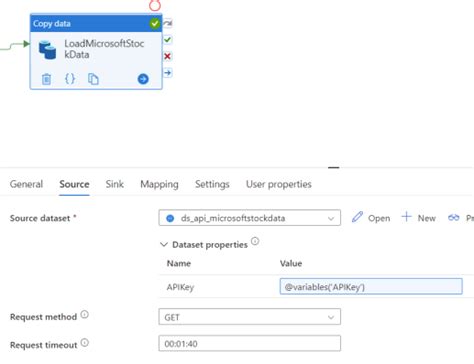Open Source dataset dropdown ds_api_microsoftstockdata
Viewport: 474px width, 364px height.
tap(250, 218)
